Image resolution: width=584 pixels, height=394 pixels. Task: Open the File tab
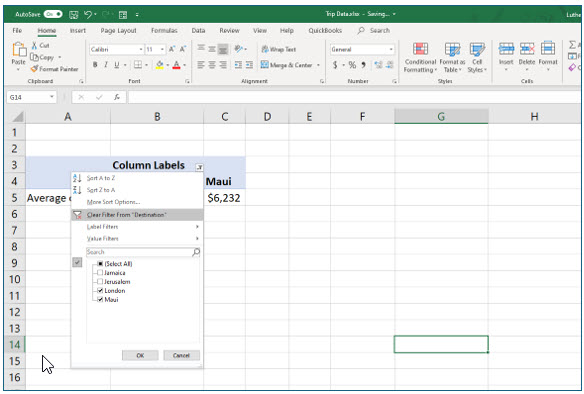(x=17, y=31)
